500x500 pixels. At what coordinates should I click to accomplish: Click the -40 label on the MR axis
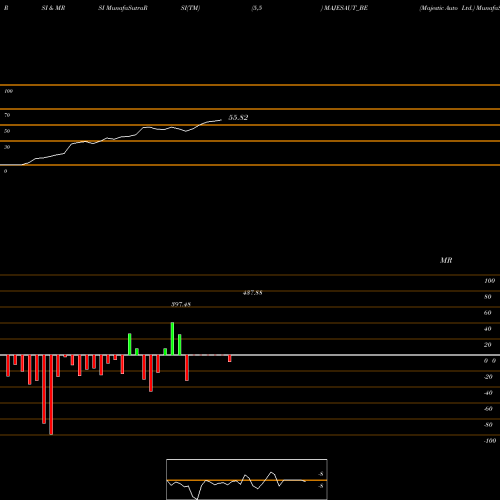click(488, 393)
